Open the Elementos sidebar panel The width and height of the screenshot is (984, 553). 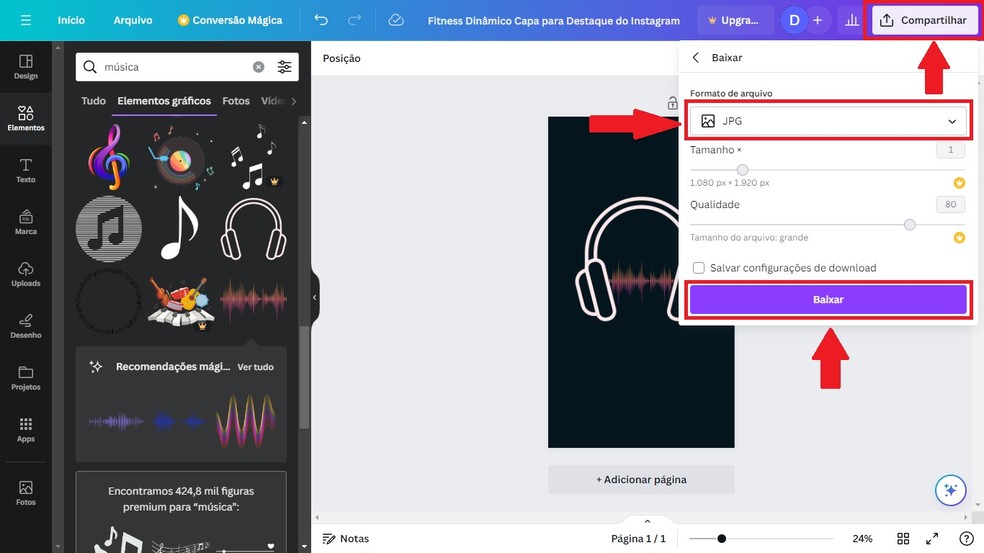point(26,118)
